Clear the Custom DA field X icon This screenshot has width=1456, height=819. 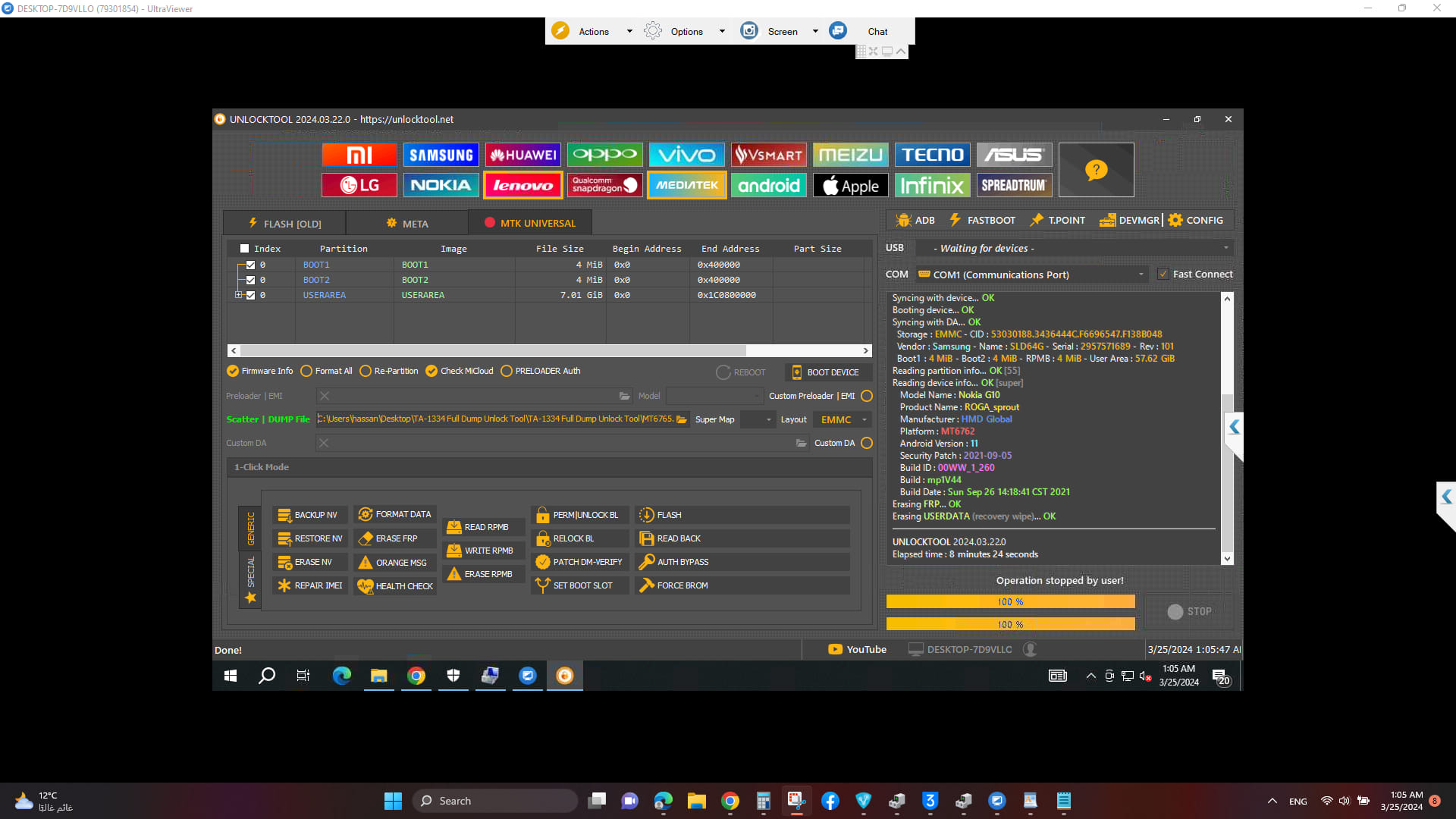324,443
